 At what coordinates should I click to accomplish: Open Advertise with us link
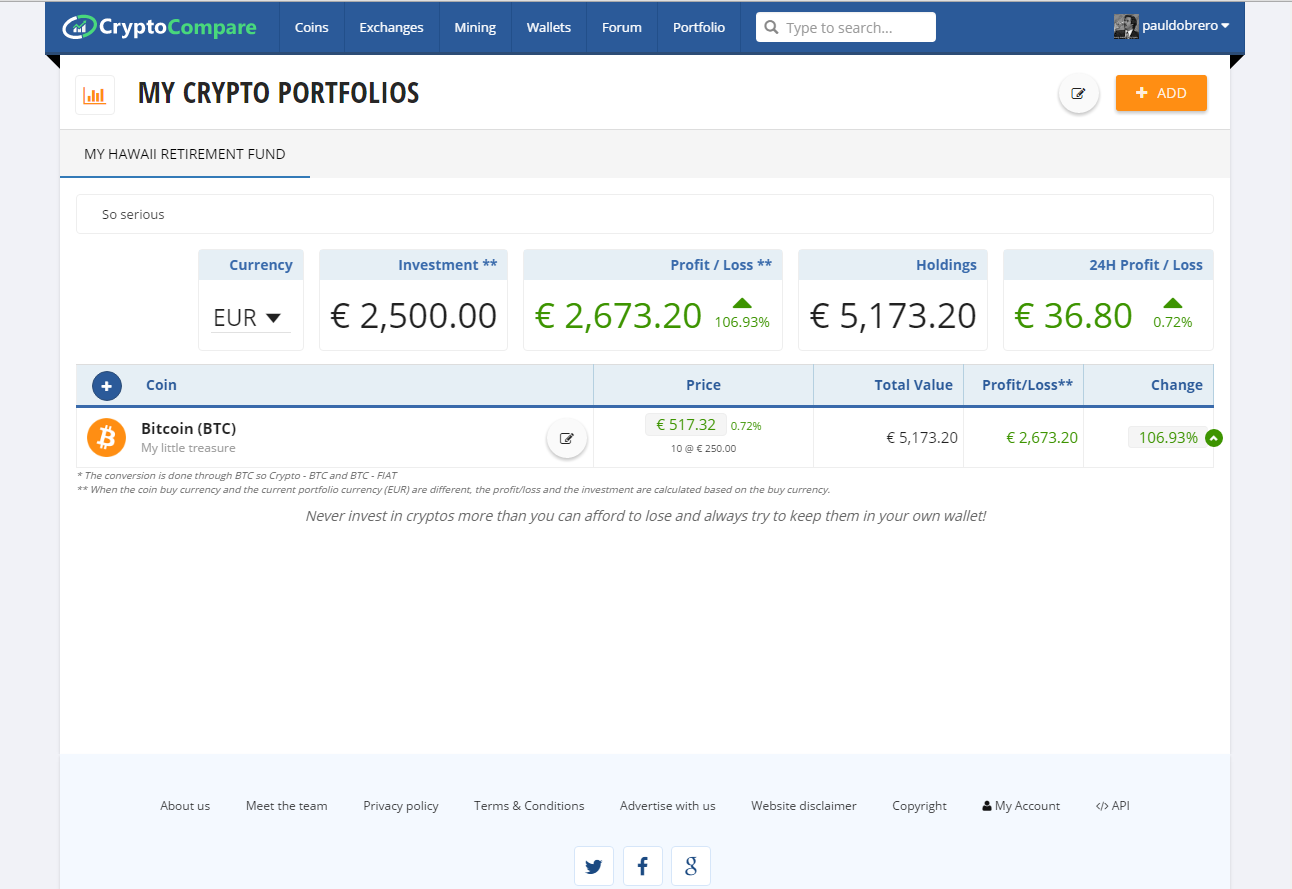[x=668, y=806]
